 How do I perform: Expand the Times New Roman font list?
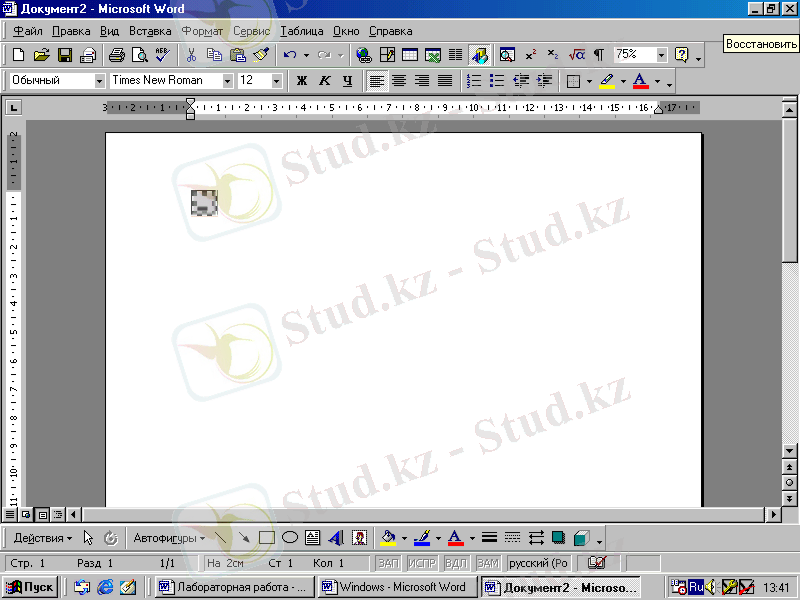coord(228,81)
